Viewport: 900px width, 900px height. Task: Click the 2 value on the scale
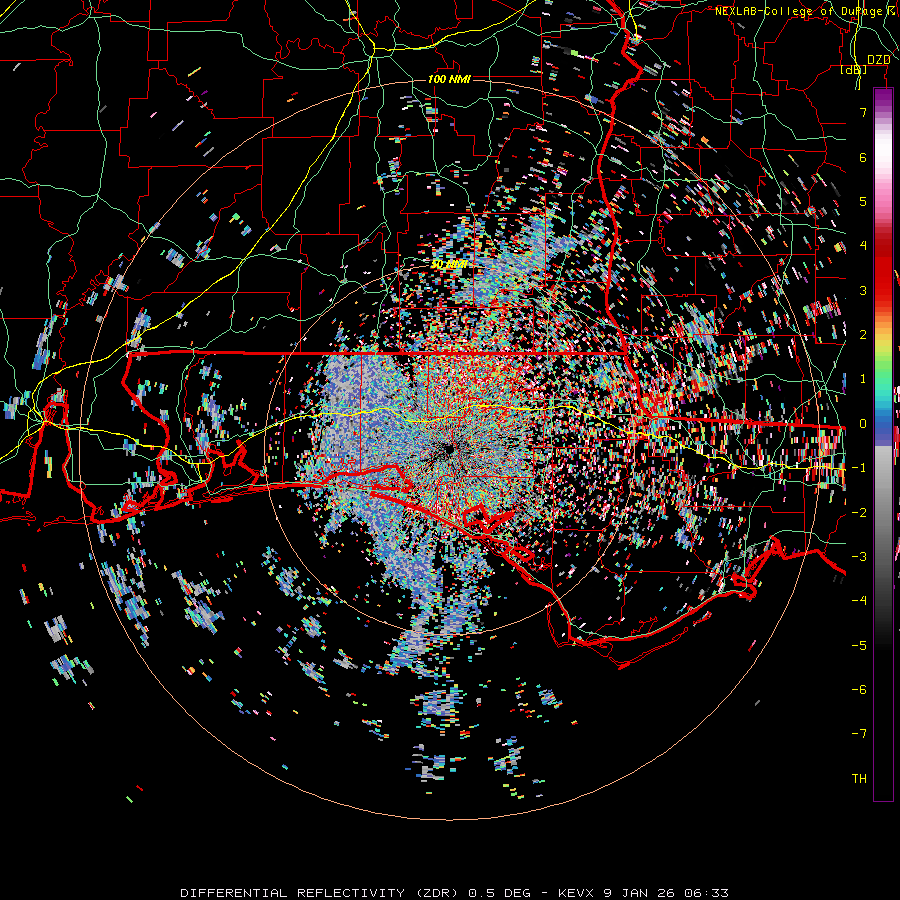click(x=863, y=335)
